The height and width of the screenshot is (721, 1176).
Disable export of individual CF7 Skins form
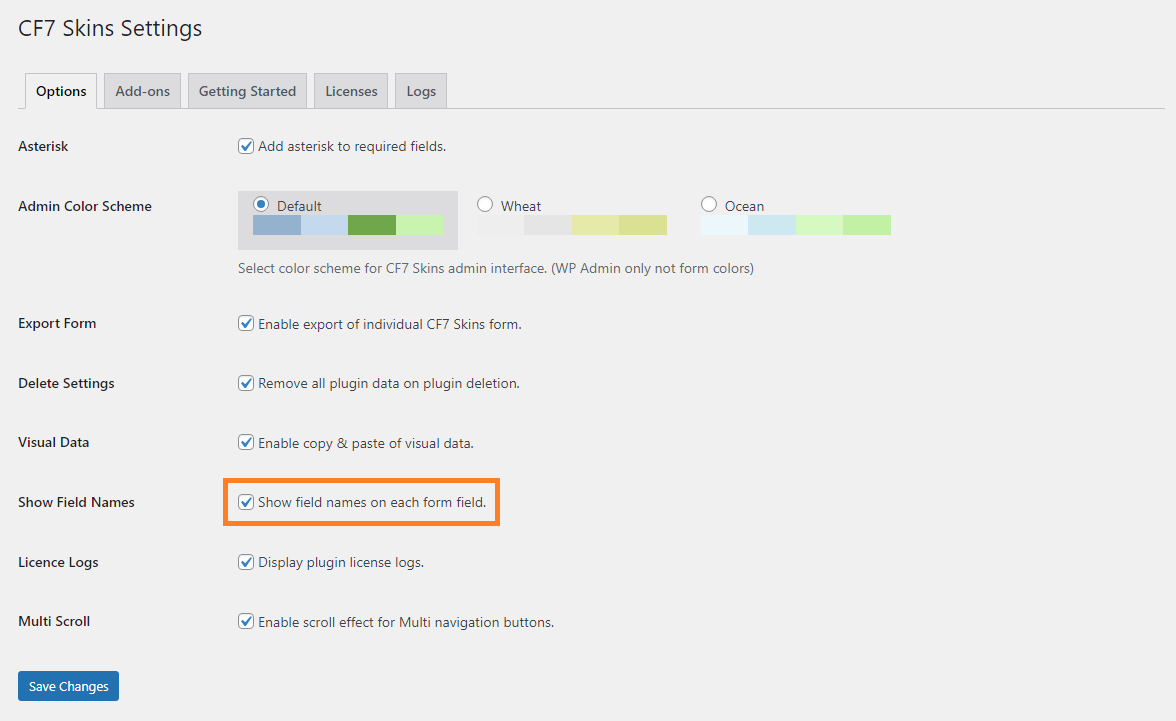246,324
